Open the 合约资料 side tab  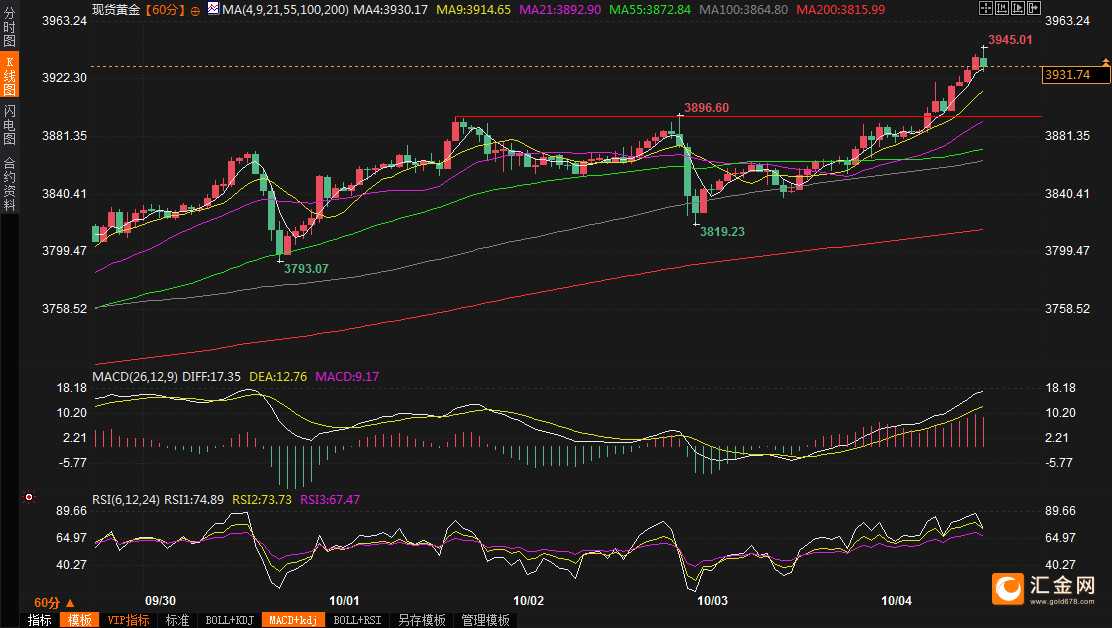[x=9, y=183]
